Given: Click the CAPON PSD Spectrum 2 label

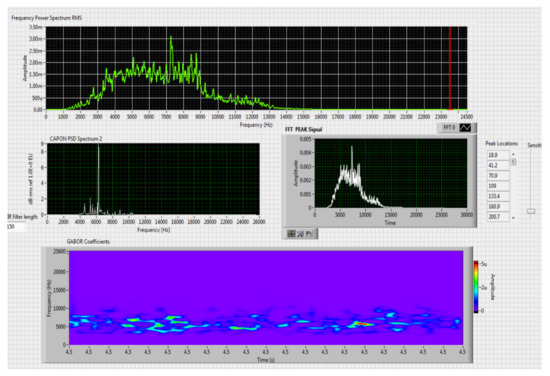Looking at the screenshot, I should 76,139.
